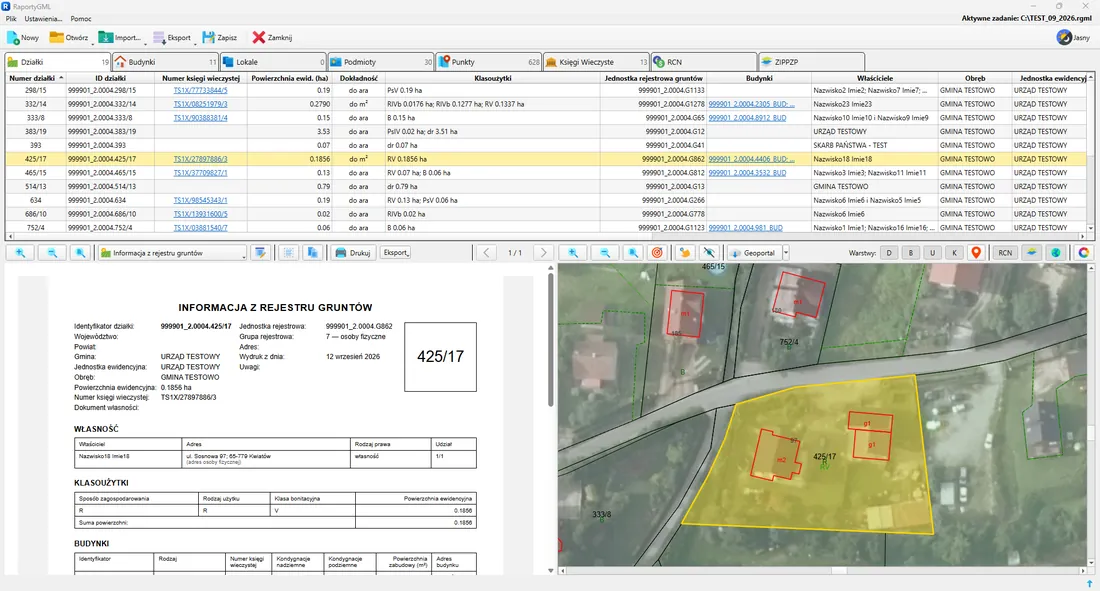Toggle the U map layer
1100x591 pixels.
(932, 253)
